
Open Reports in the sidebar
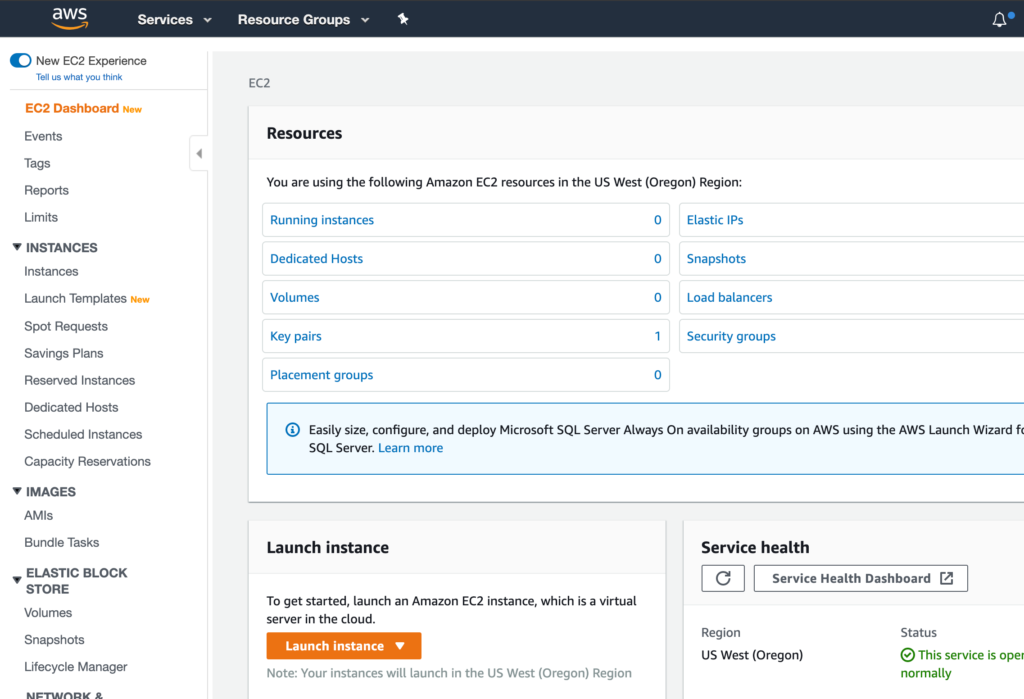click(x=46, y=190)
